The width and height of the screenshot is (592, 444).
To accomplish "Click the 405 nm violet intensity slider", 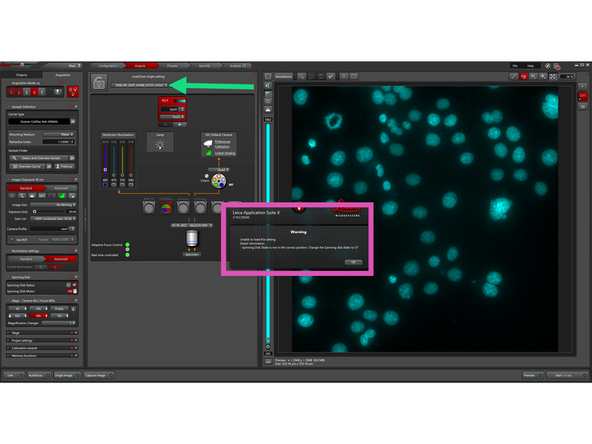I will (x=105, y=161).
